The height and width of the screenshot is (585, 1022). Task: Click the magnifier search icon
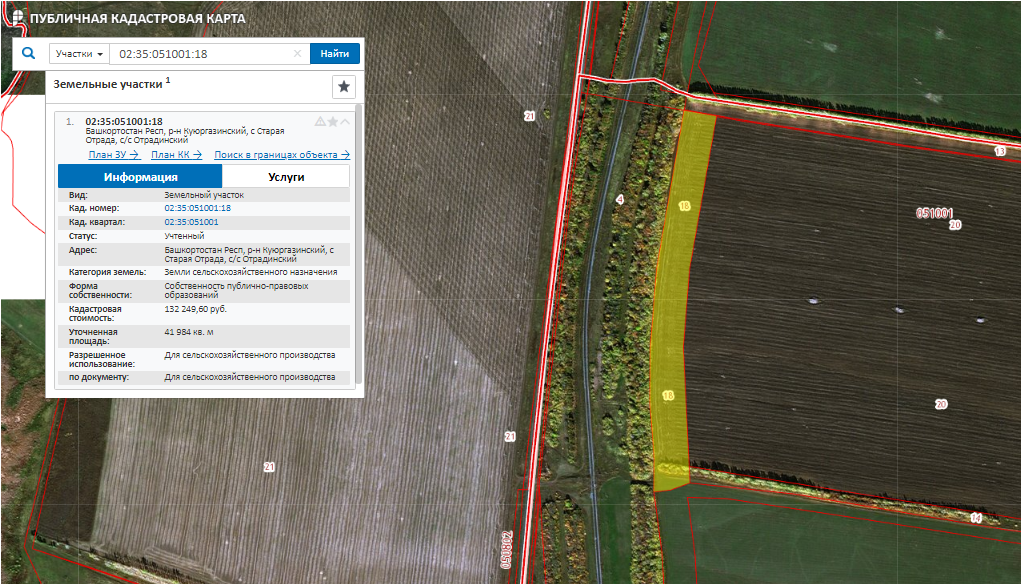pos(28,54)
